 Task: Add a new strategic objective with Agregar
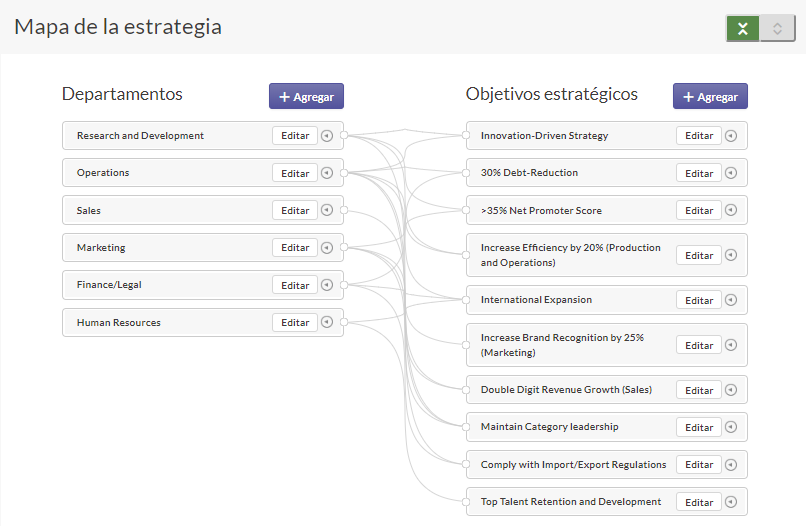tap(710, 96)
